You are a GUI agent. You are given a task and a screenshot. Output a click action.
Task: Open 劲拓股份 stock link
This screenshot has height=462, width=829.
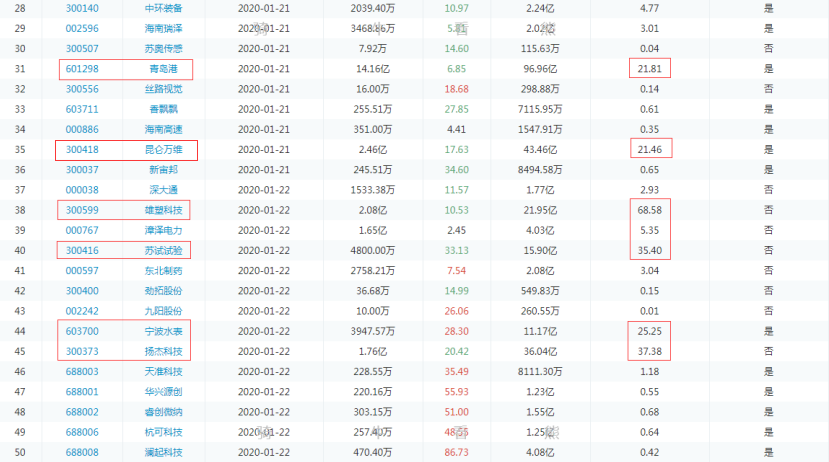163,291
